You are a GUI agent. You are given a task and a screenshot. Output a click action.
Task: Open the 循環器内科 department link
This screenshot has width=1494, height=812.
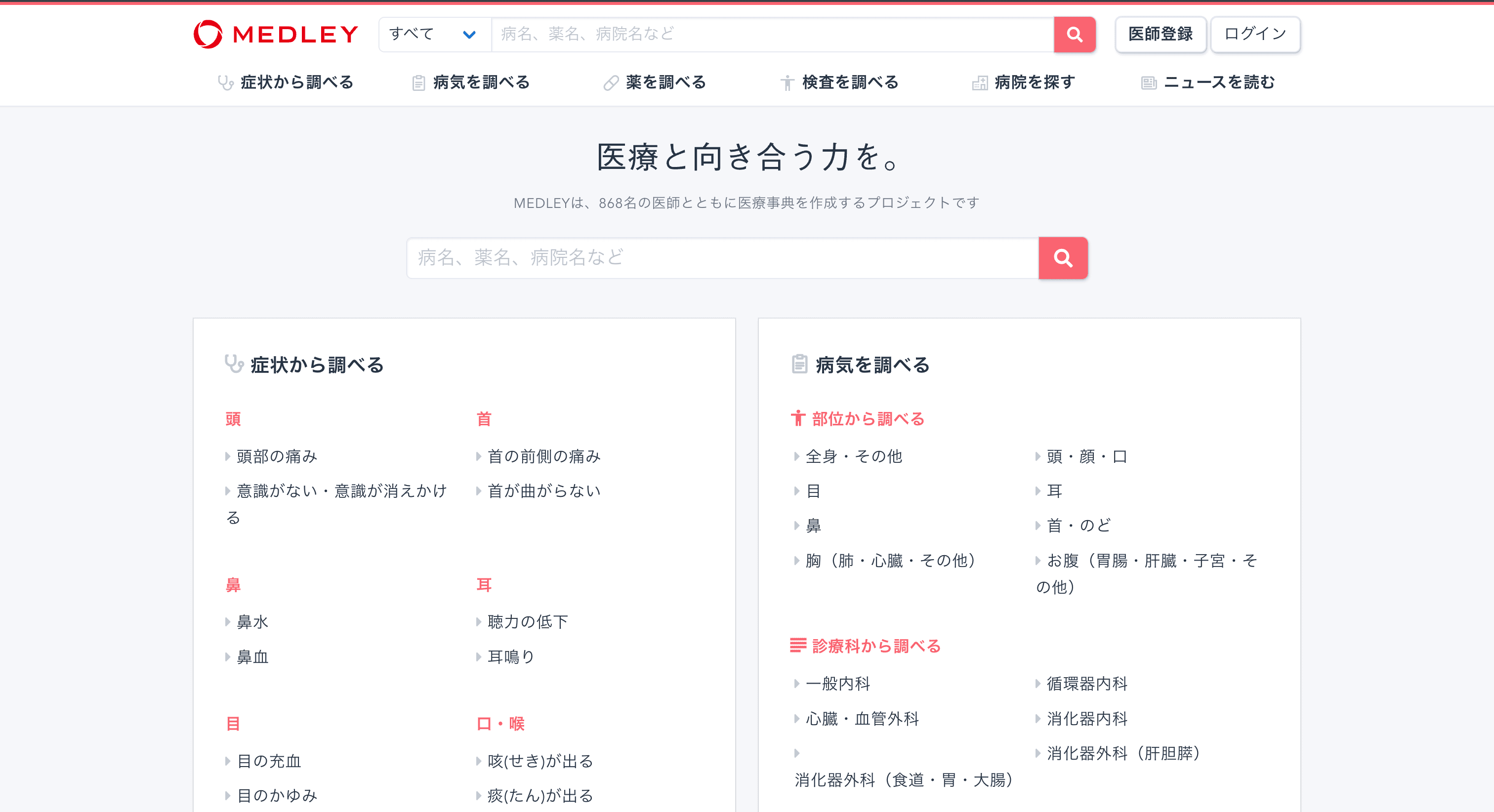pyautogui.click(x=1087, y=684)
